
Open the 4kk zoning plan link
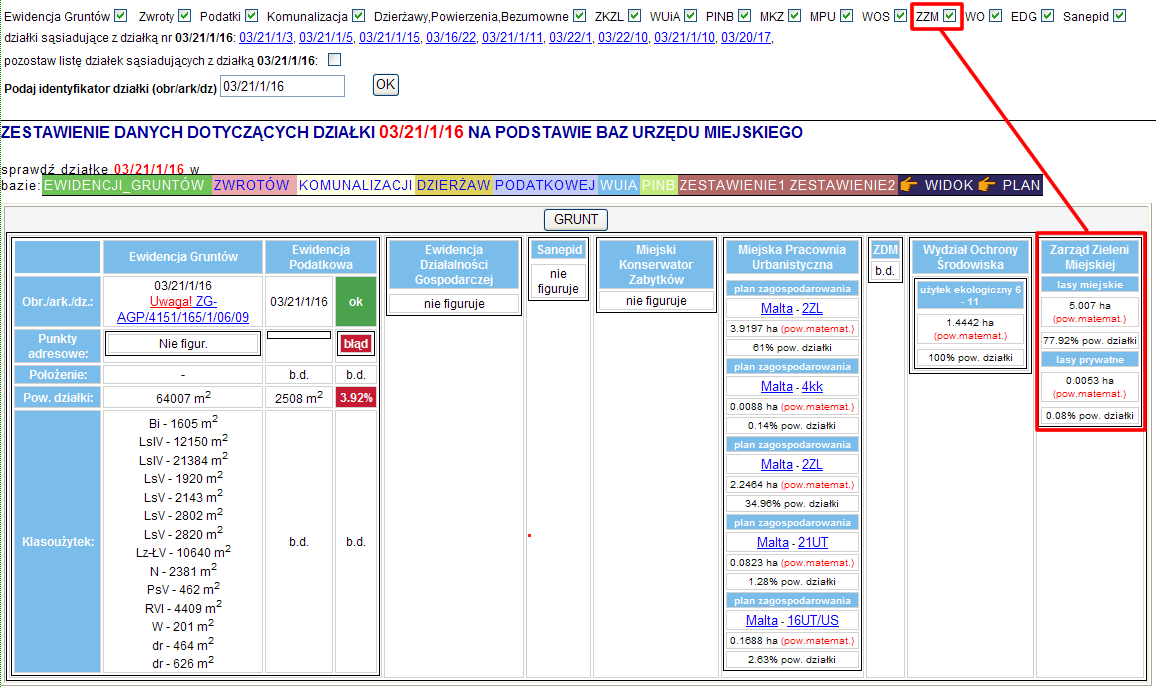(x=812, y=386)
